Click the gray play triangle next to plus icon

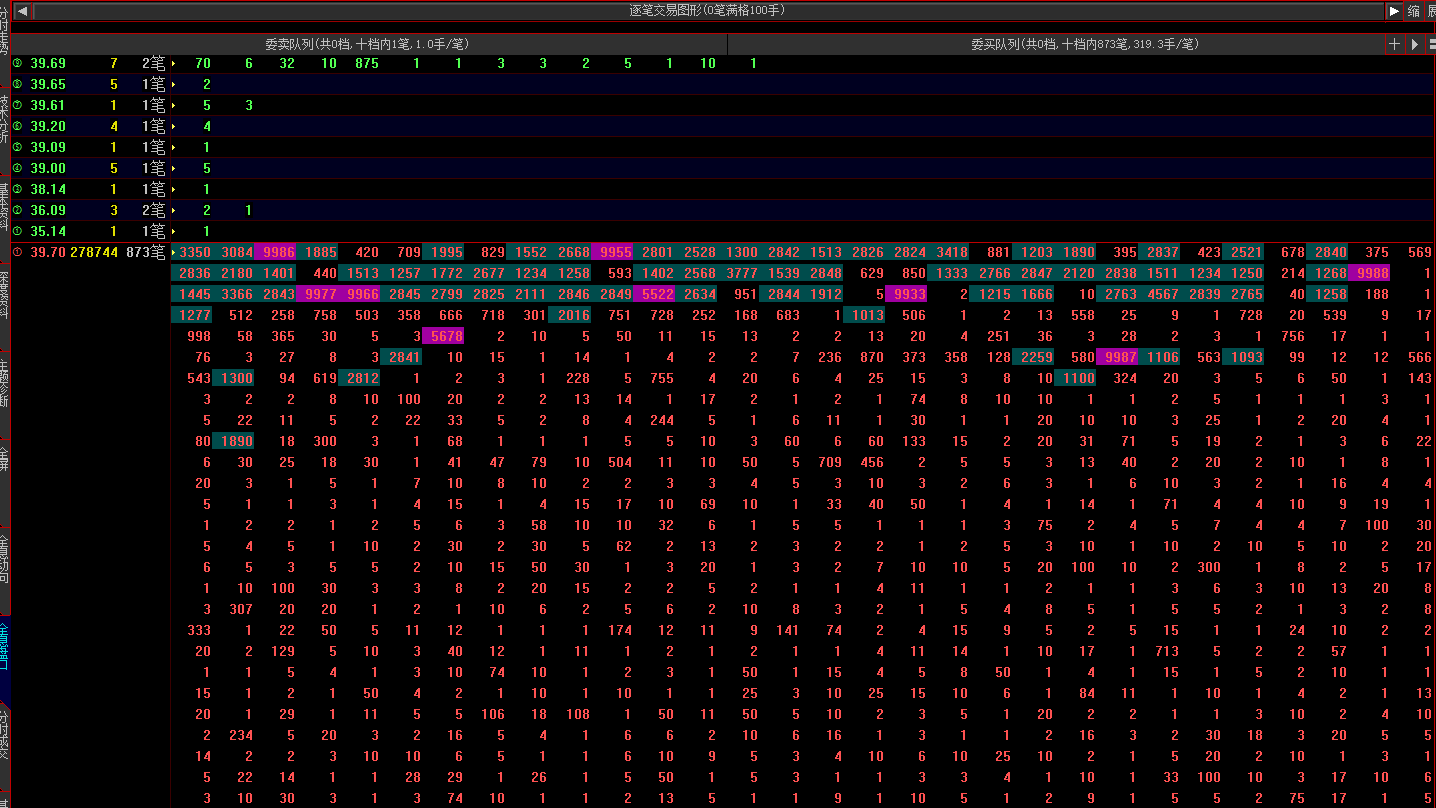(x=1414, y=44)
